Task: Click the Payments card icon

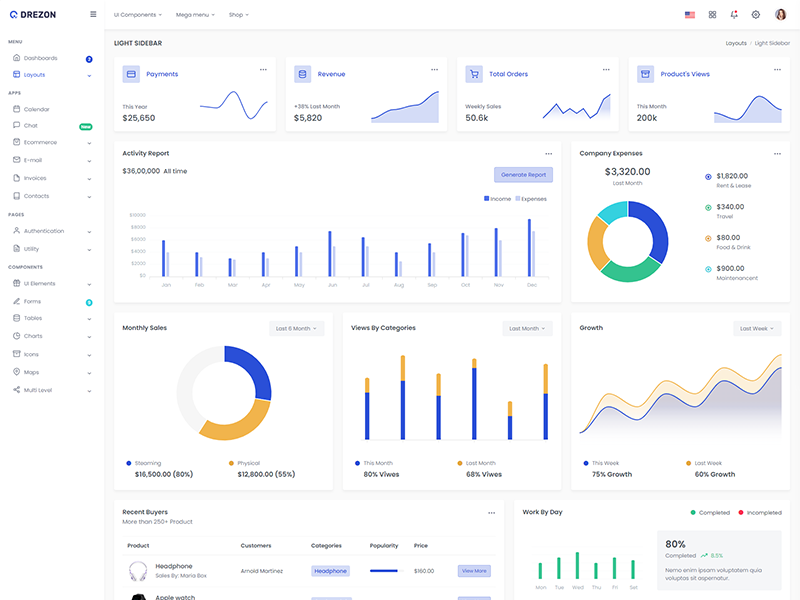Action: [x=131, y=74]
